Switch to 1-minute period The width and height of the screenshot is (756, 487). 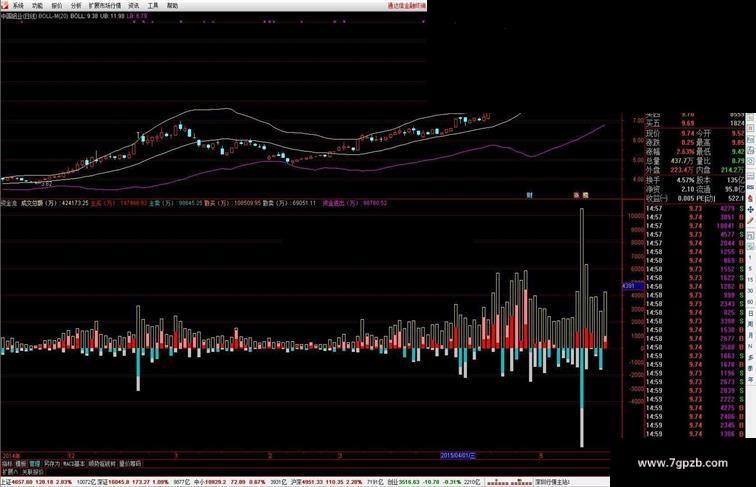point(751,258)
